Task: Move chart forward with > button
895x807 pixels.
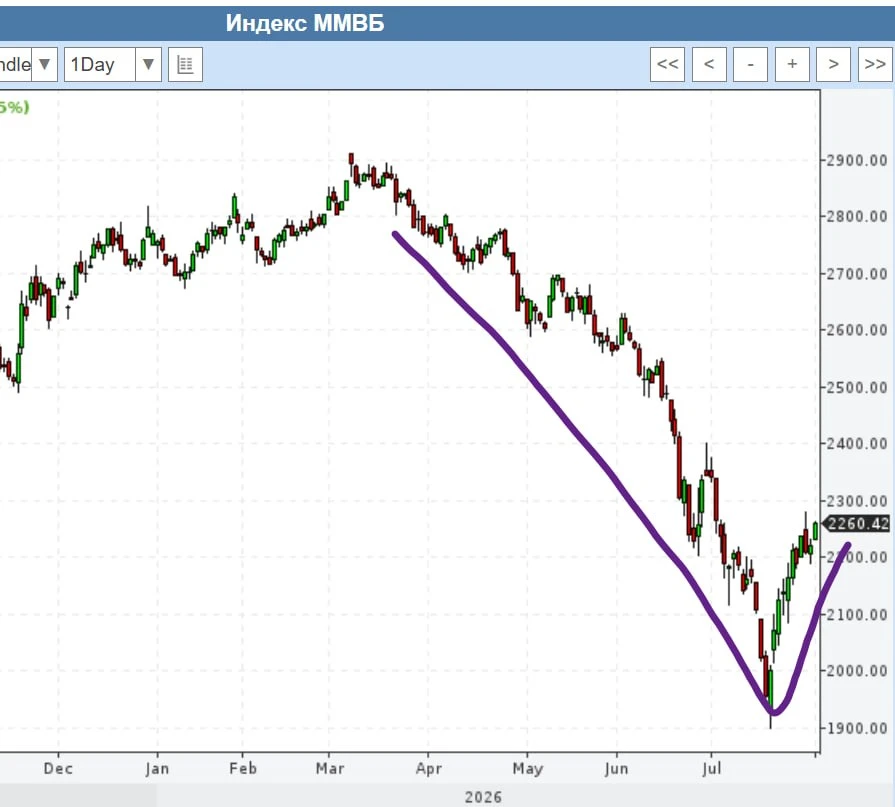Action: pyautogui.click(x=833, y=64)
